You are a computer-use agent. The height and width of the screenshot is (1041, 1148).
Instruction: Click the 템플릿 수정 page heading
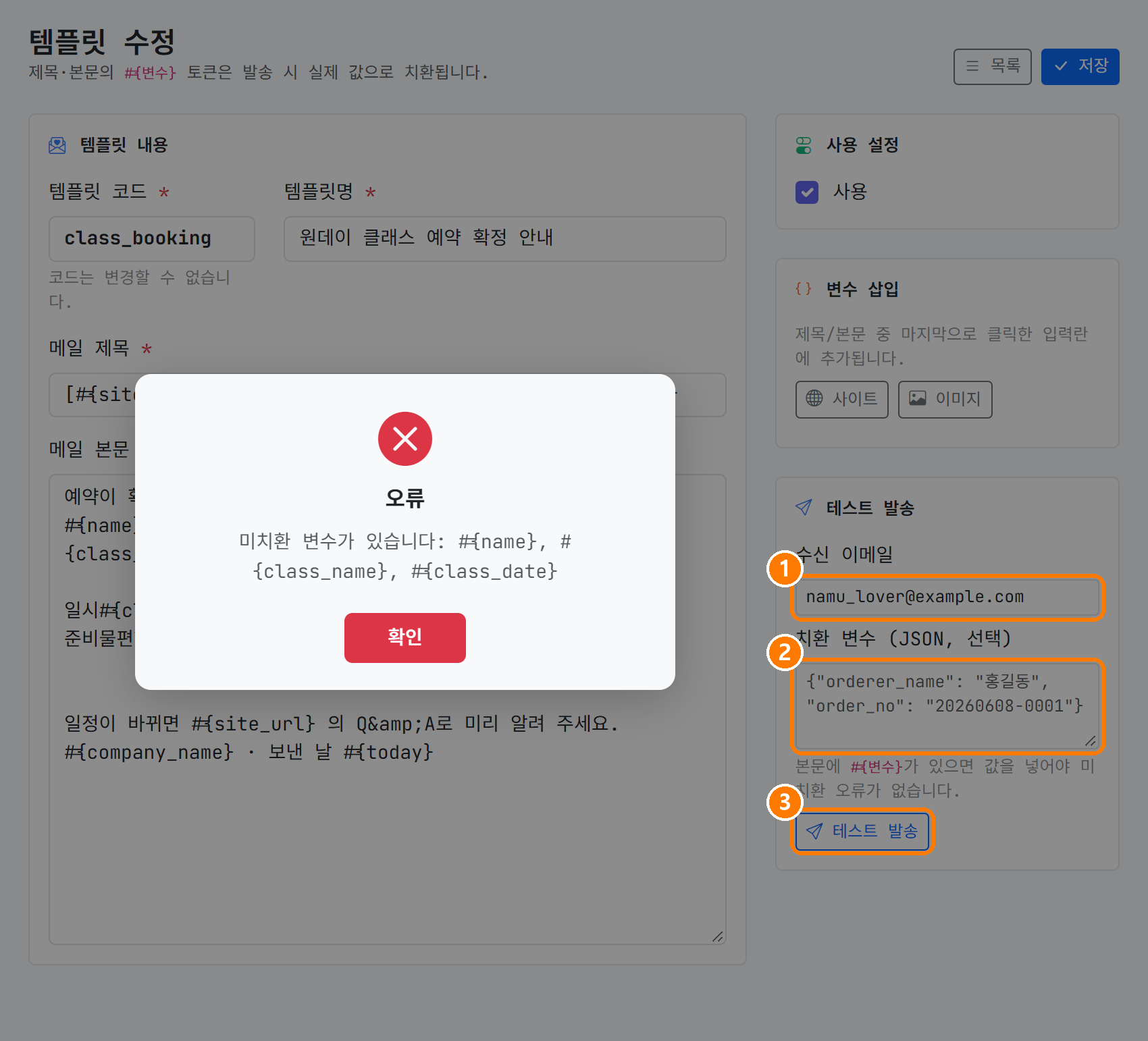(102, 42)
